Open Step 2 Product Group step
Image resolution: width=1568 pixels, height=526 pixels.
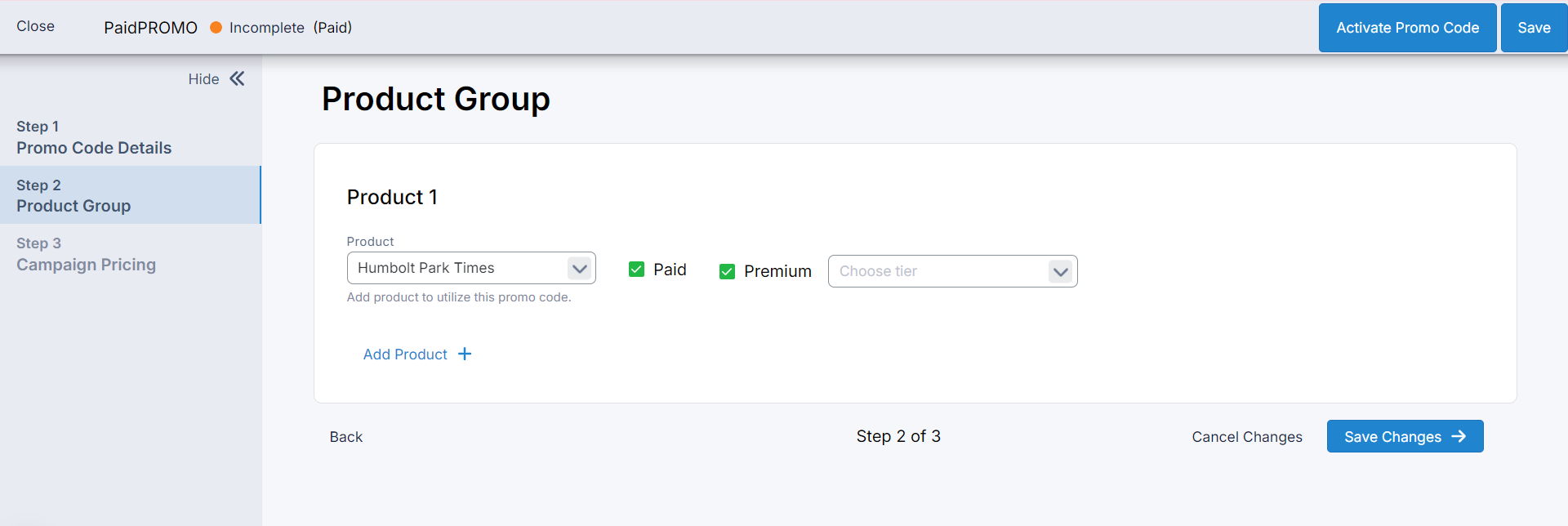coord(73,196)
